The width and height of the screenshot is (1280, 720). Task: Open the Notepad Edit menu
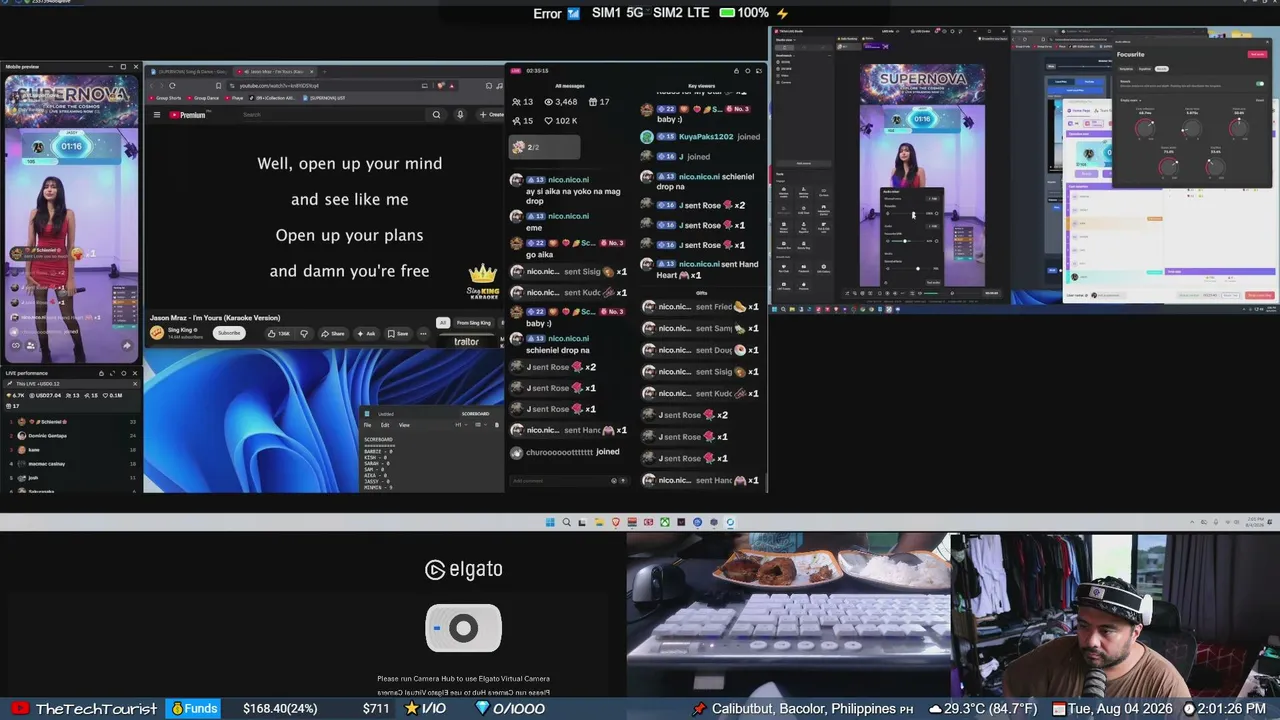[385, 425]
